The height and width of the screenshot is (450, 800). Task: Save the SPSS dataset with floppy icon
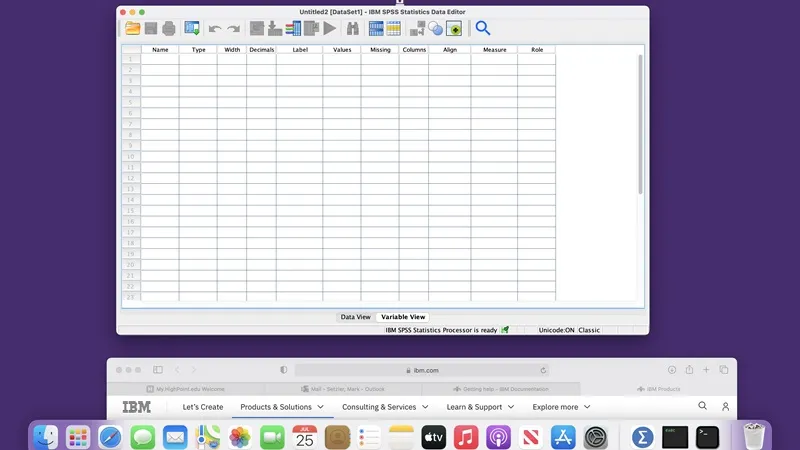click(151, 29)
